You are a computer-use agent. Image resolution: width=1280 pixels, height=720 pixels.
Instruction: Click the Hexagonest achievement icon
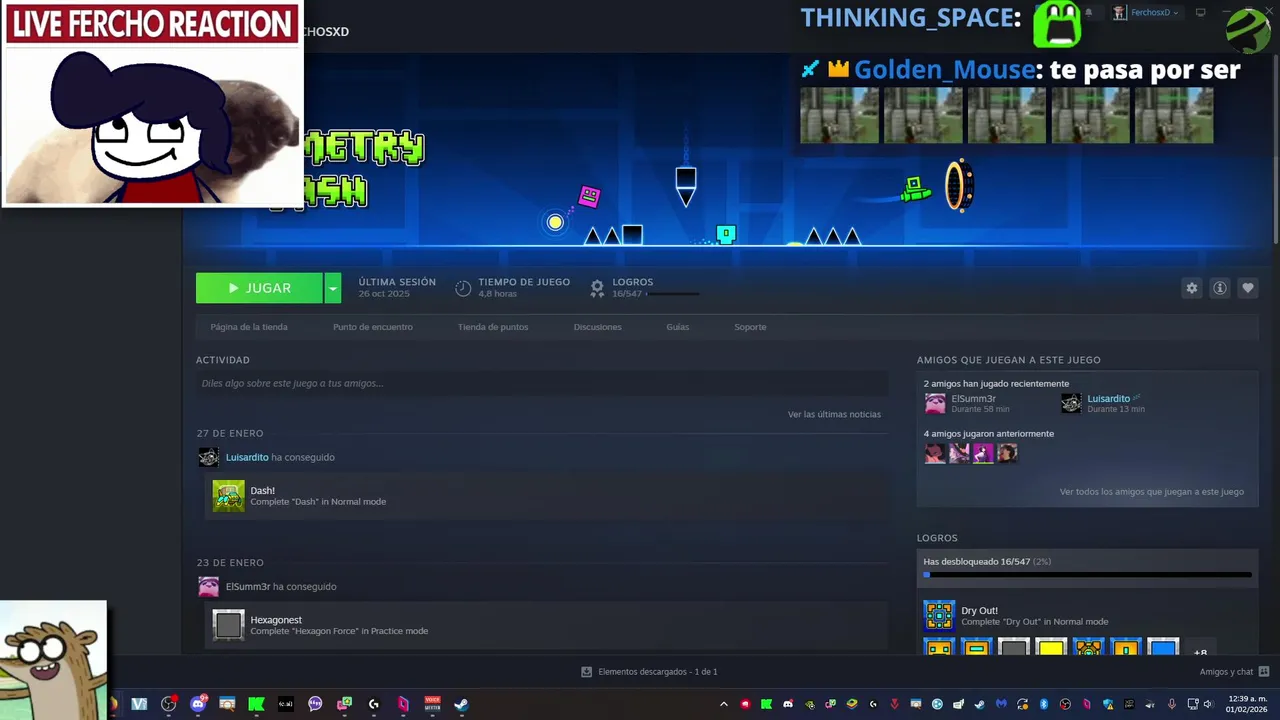coord(228,625)
